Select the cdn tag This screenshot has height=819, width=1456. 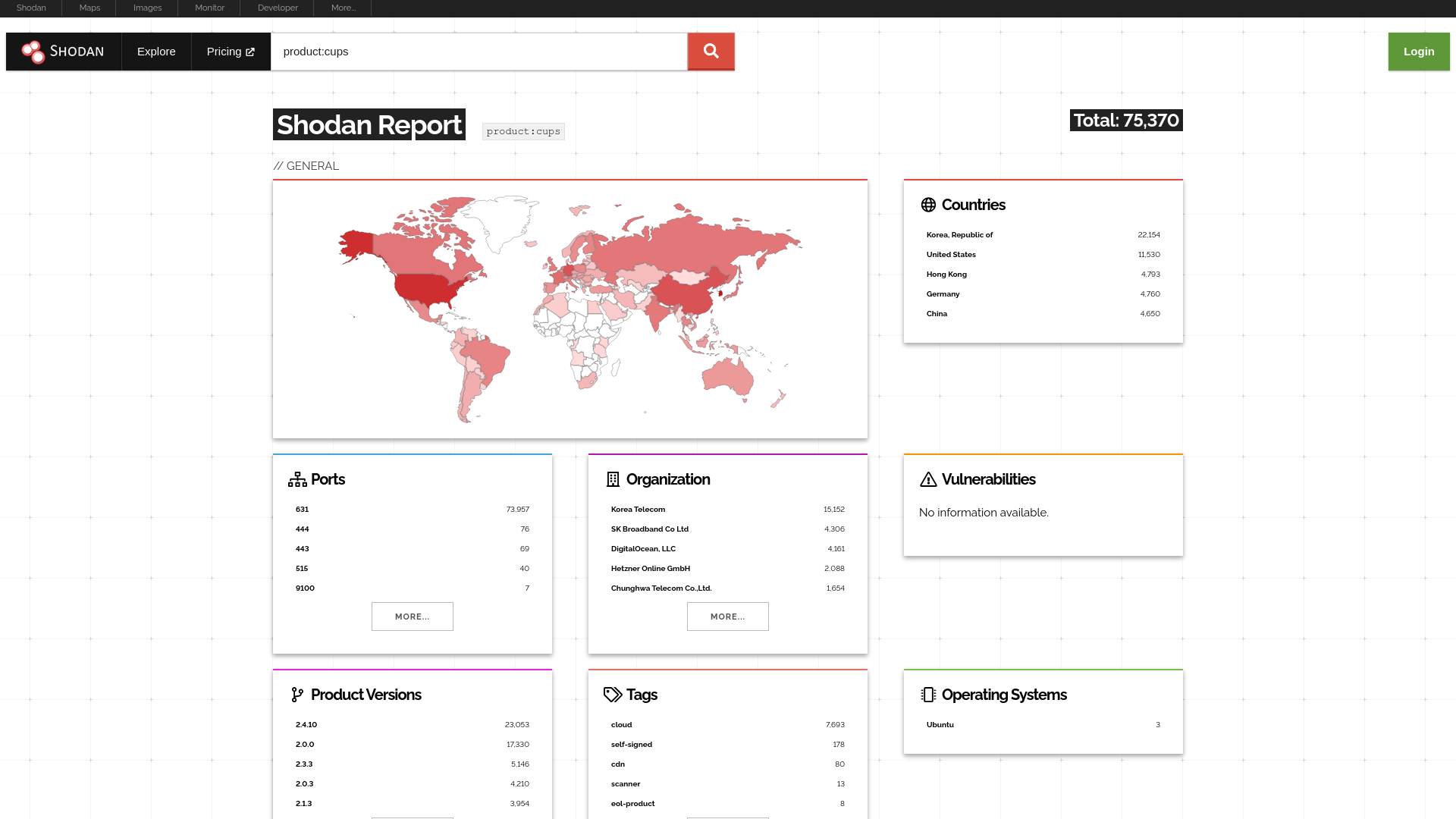click(728, 764)
